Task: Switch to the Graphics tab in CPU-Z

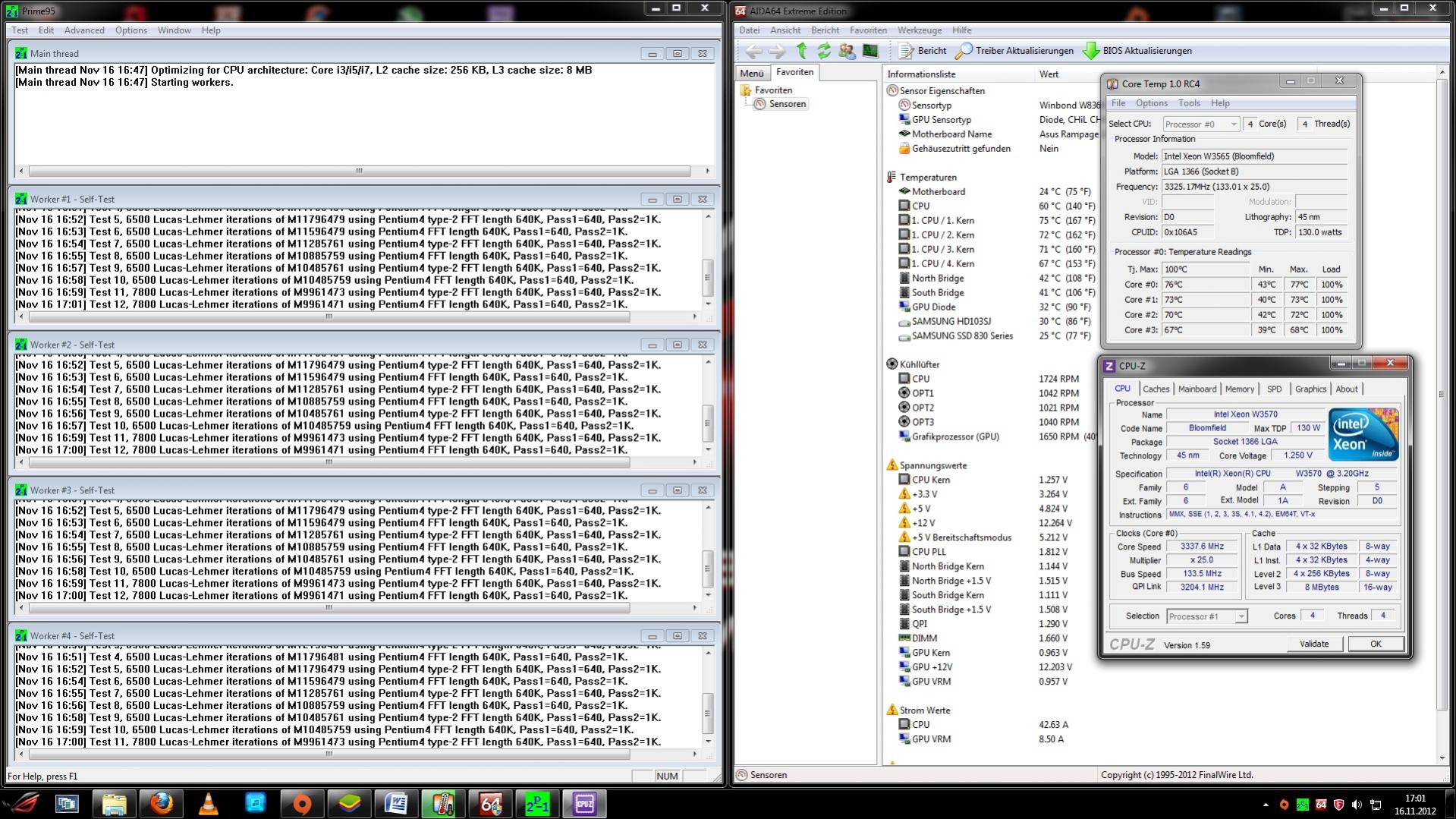Action: coord(1310,389)
